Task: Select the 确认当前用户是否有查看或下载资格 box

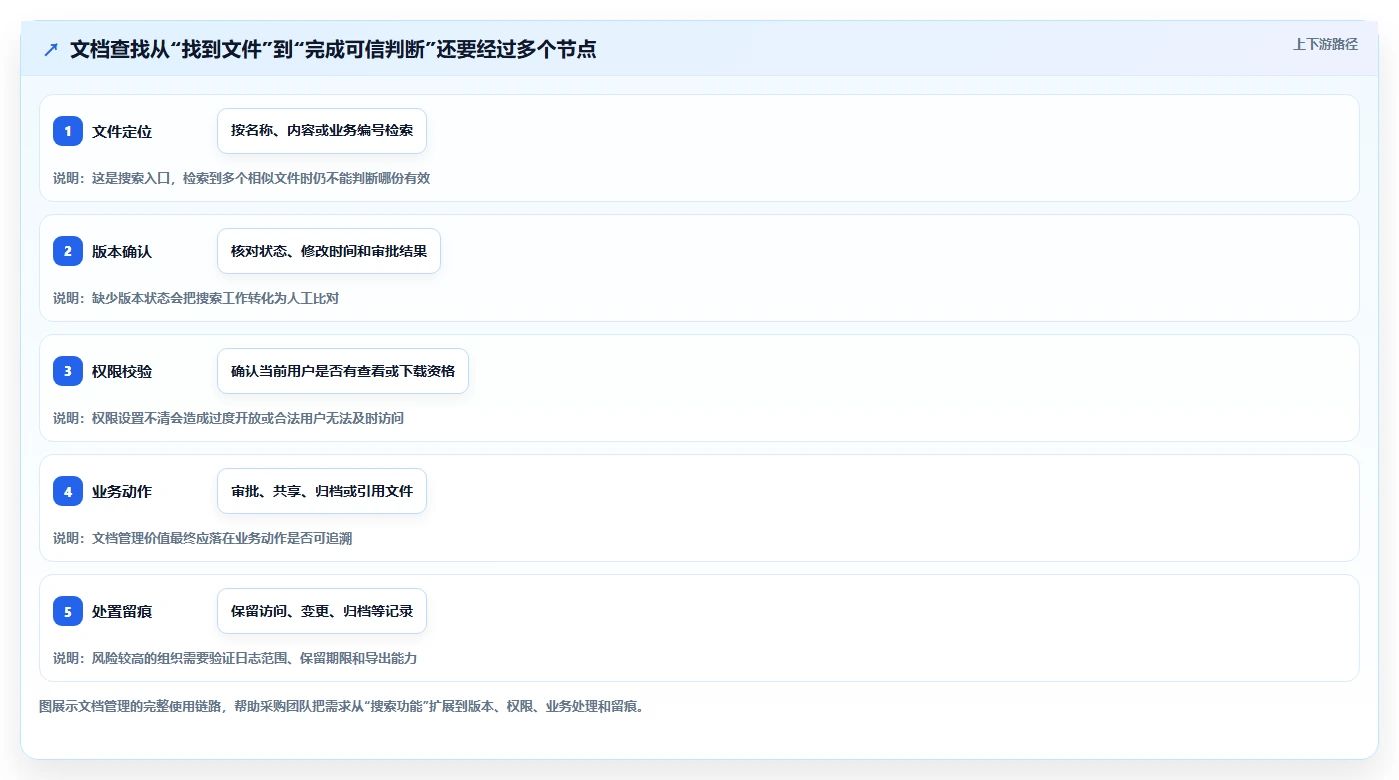Action: [343, 371]
